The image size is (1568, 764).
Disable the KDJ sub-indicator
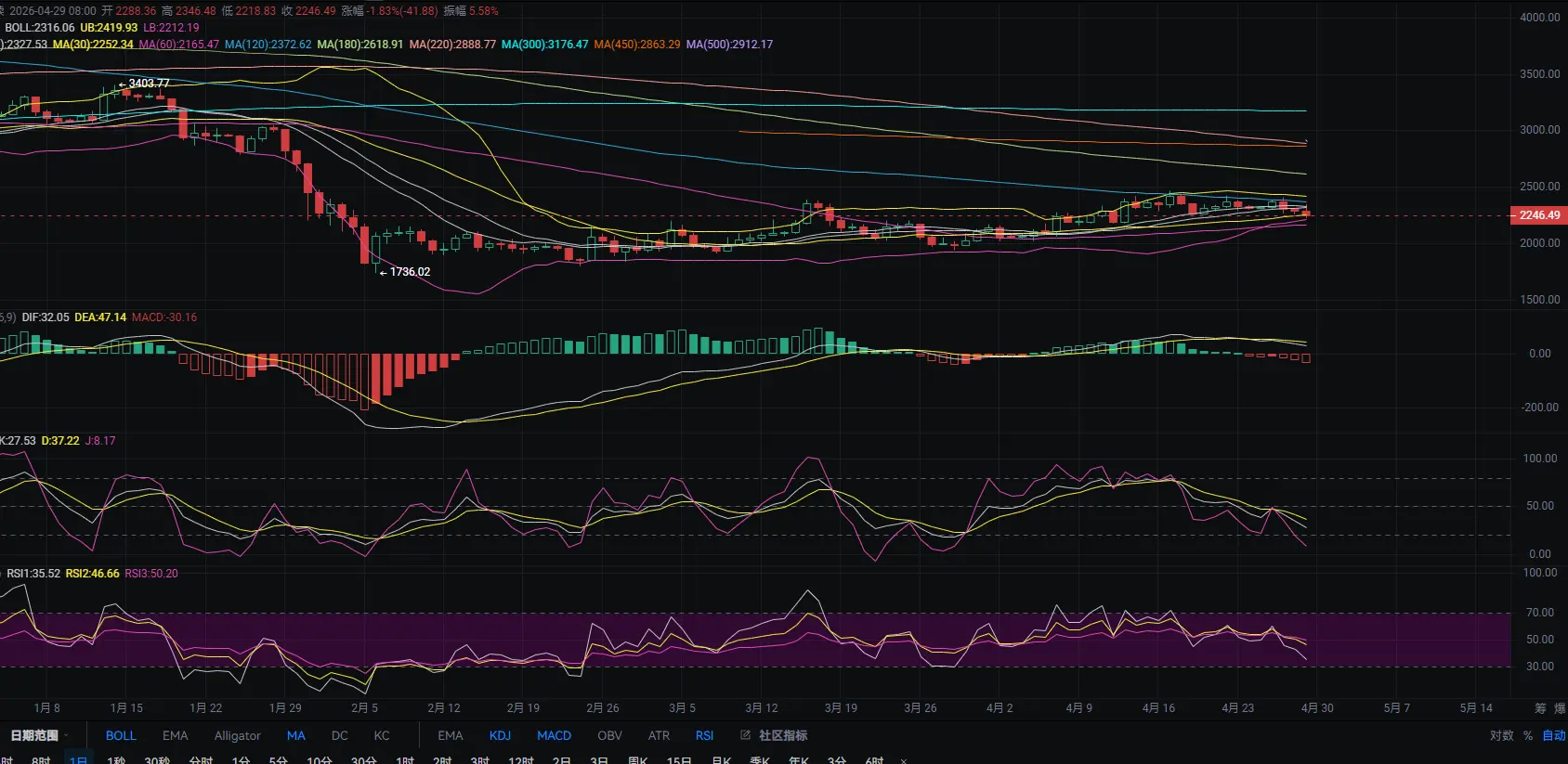[500, 735]
